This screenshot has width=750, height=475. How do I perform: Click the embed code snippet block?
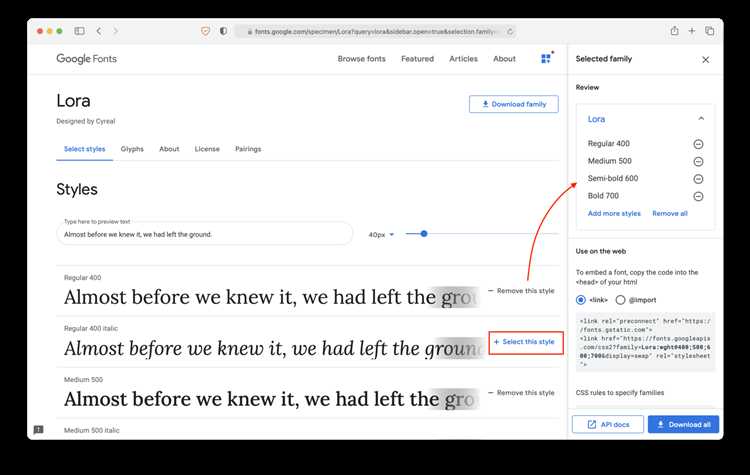tap(645, 342)
